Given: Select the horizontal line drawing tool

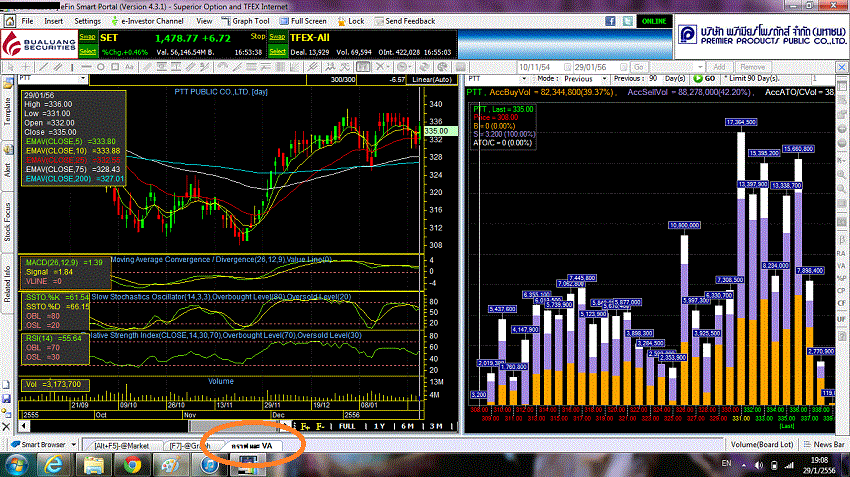Looking at the screenshot, I should click(86, 67).
